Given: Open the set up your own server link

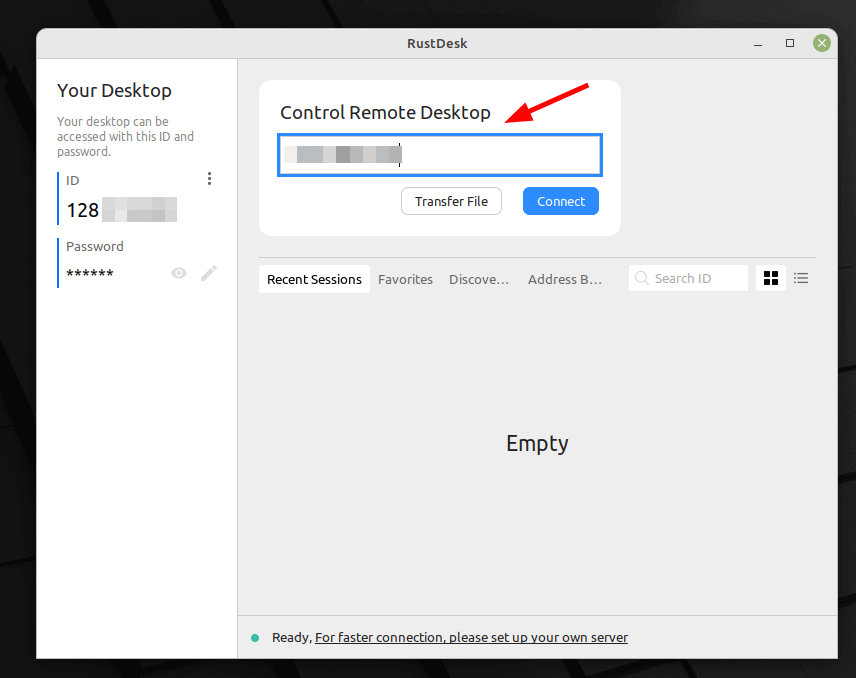Looking at the screenshot, I should (x=471, y=638).
